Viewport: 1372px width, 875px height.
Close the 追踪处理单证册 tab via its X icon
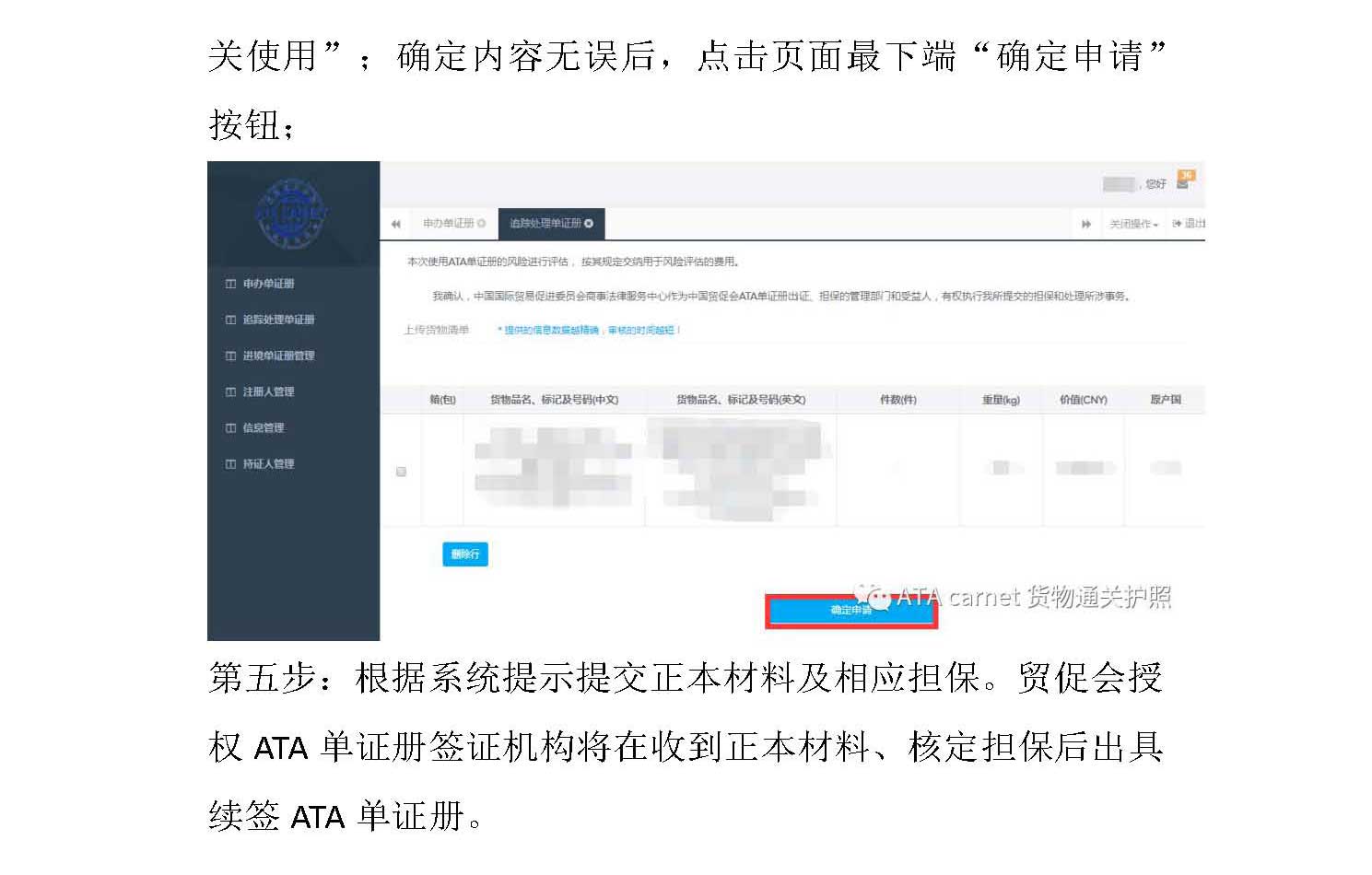[589, 224]
